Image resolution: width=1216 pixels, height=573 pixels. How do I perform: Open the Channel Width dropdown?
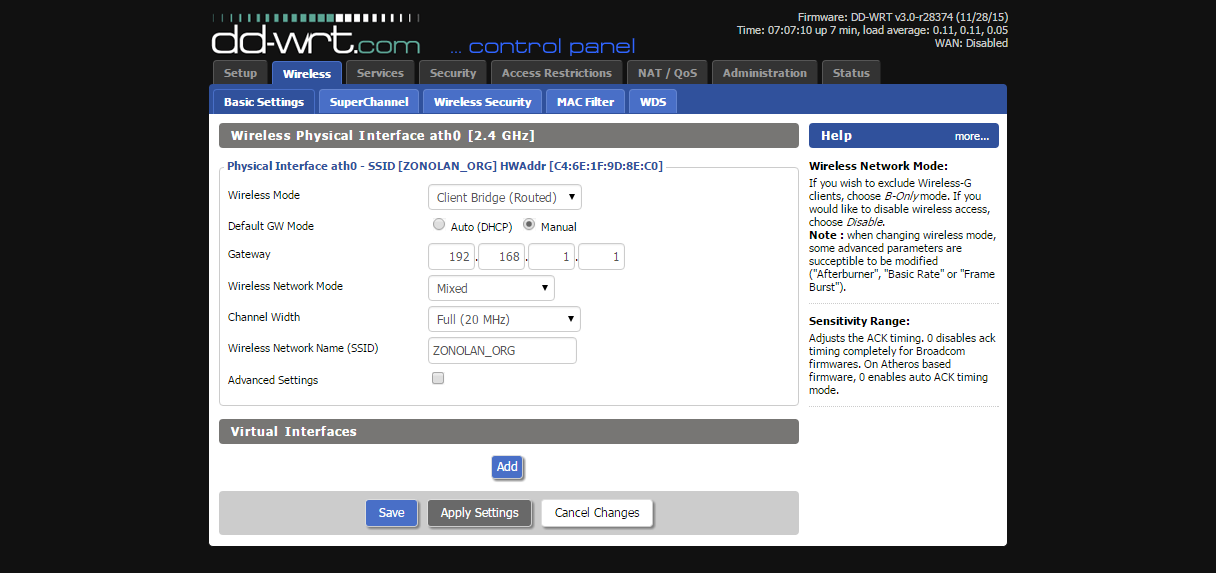coord(504,319)
